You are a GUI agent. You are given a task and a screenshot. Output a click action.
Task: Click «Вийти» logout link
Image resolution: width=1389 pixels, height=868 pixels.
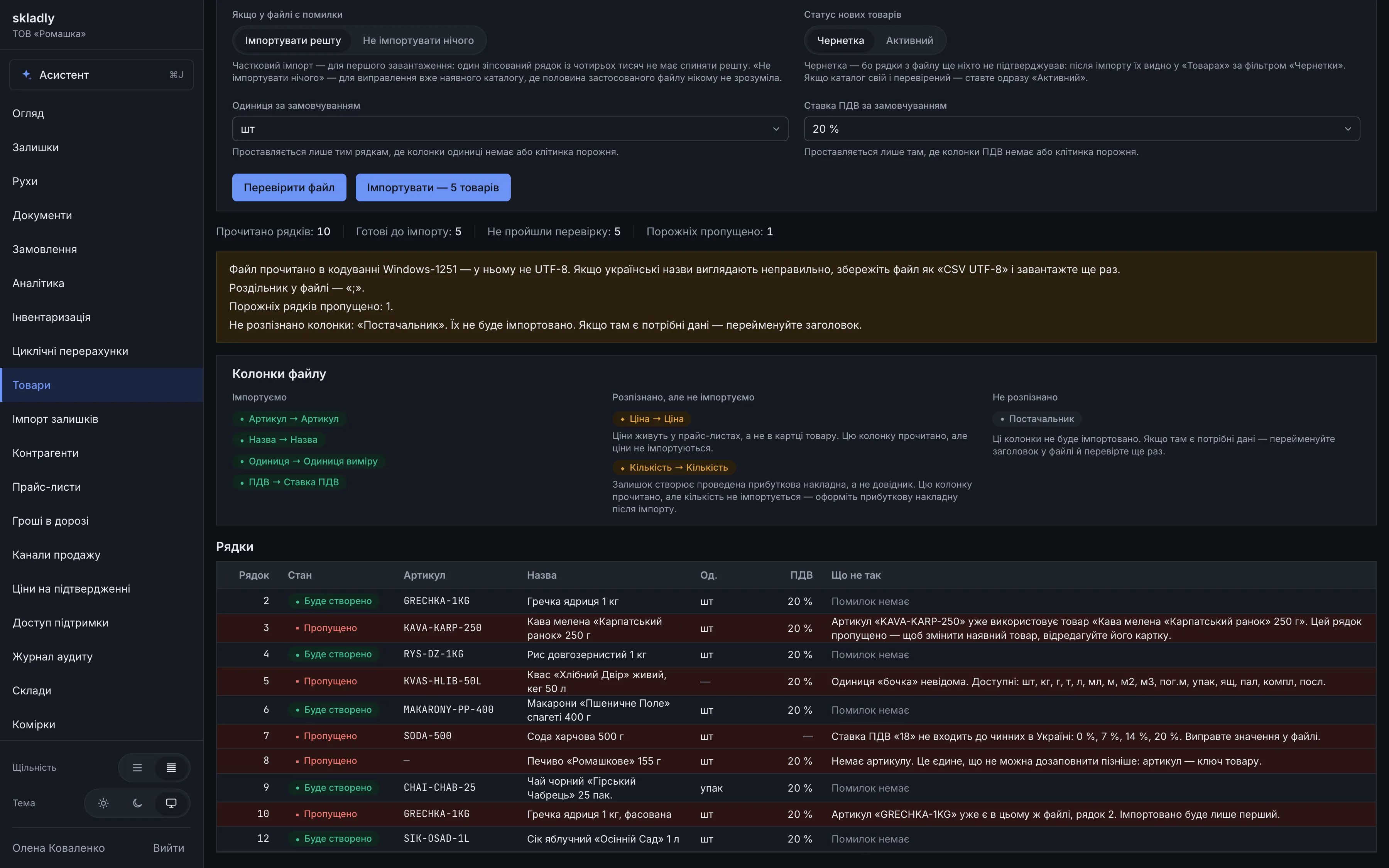[x=168, y=848]
